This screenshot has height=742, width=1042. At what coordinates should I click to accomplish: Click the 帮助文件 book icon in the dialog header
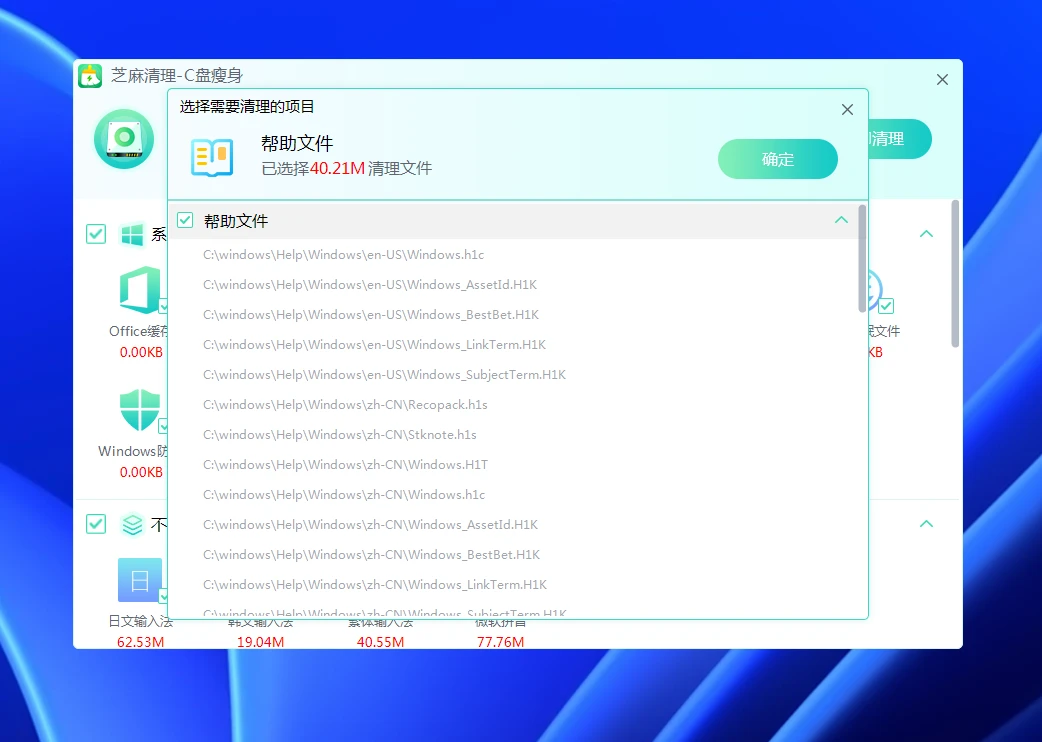pyautogui.click(x=212, y=158)
